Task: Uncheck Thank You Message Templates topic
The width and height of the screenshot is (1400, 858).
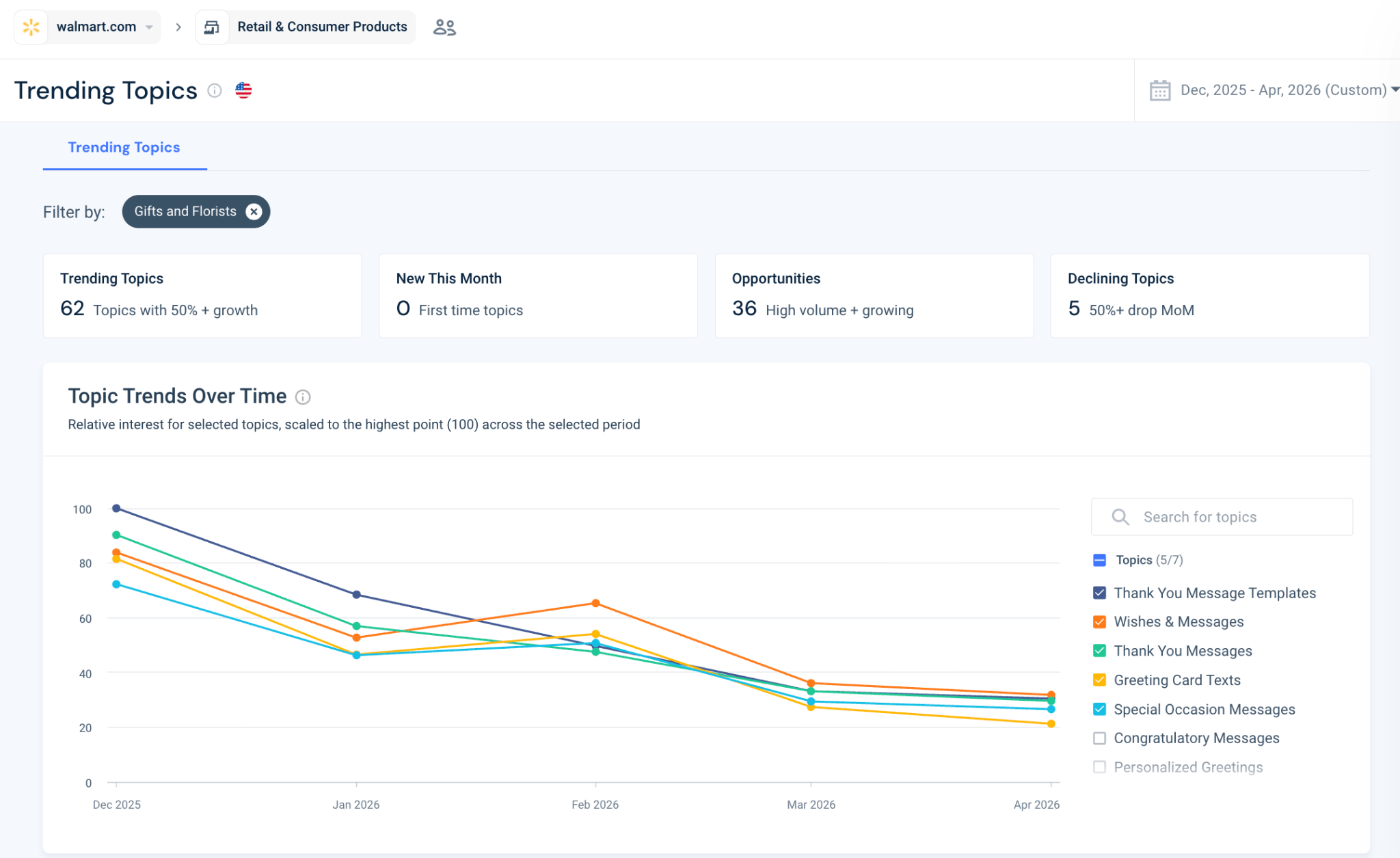Action: pyautogui.click(x=1099, y=593)
